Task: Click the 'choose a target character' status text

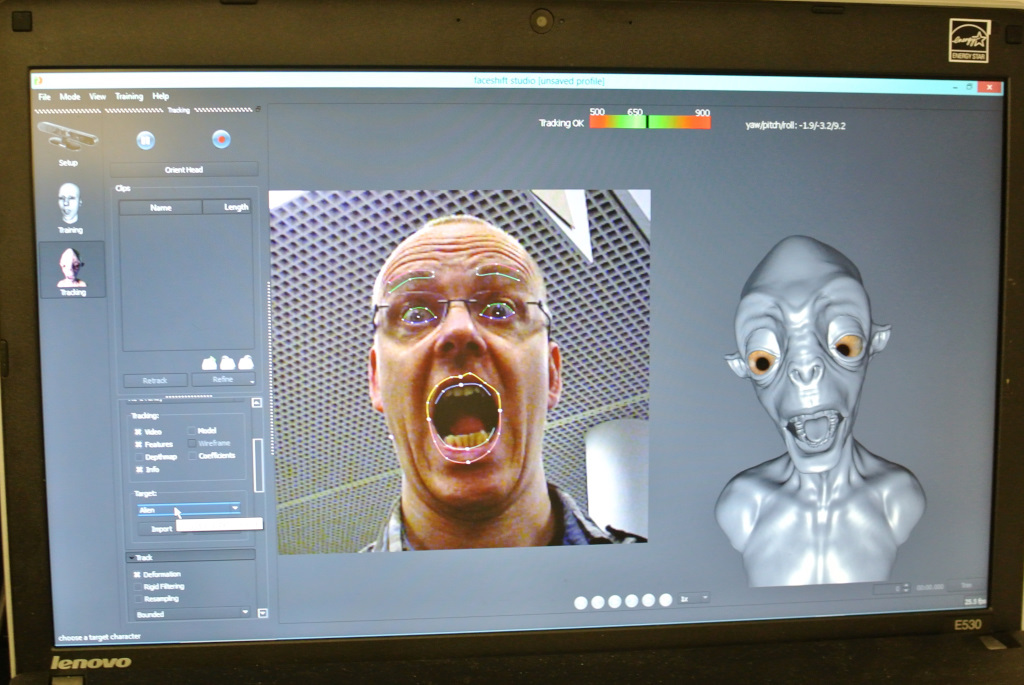Action: 99,637
